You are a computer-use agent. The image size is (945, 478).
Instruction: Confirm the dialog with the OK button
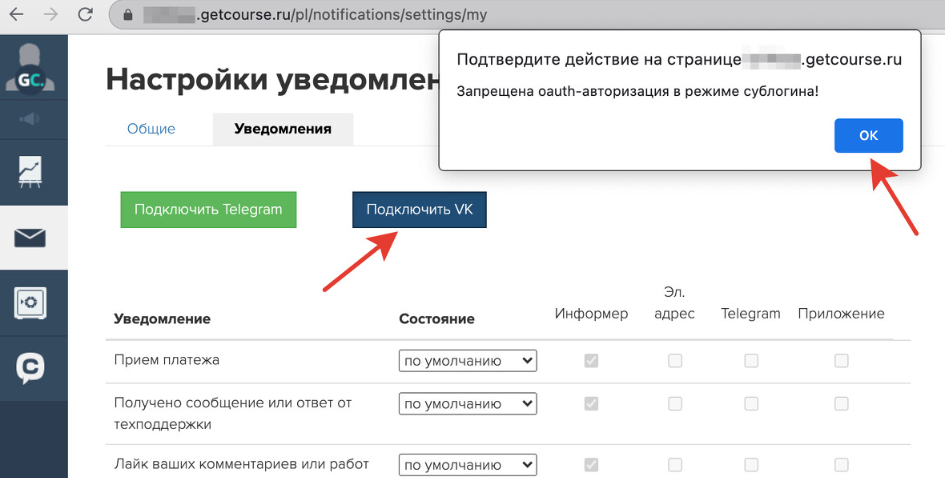(x=868, y=136)
